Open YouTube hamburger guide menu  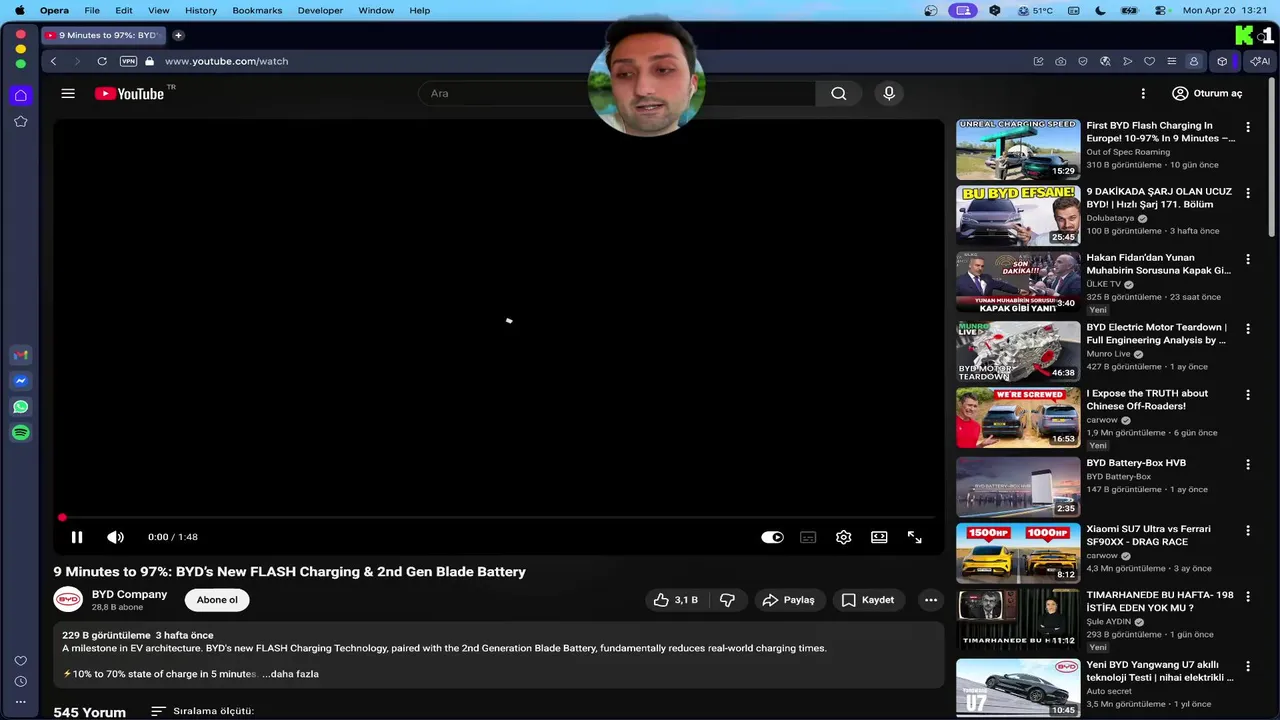tap(68, 93)
